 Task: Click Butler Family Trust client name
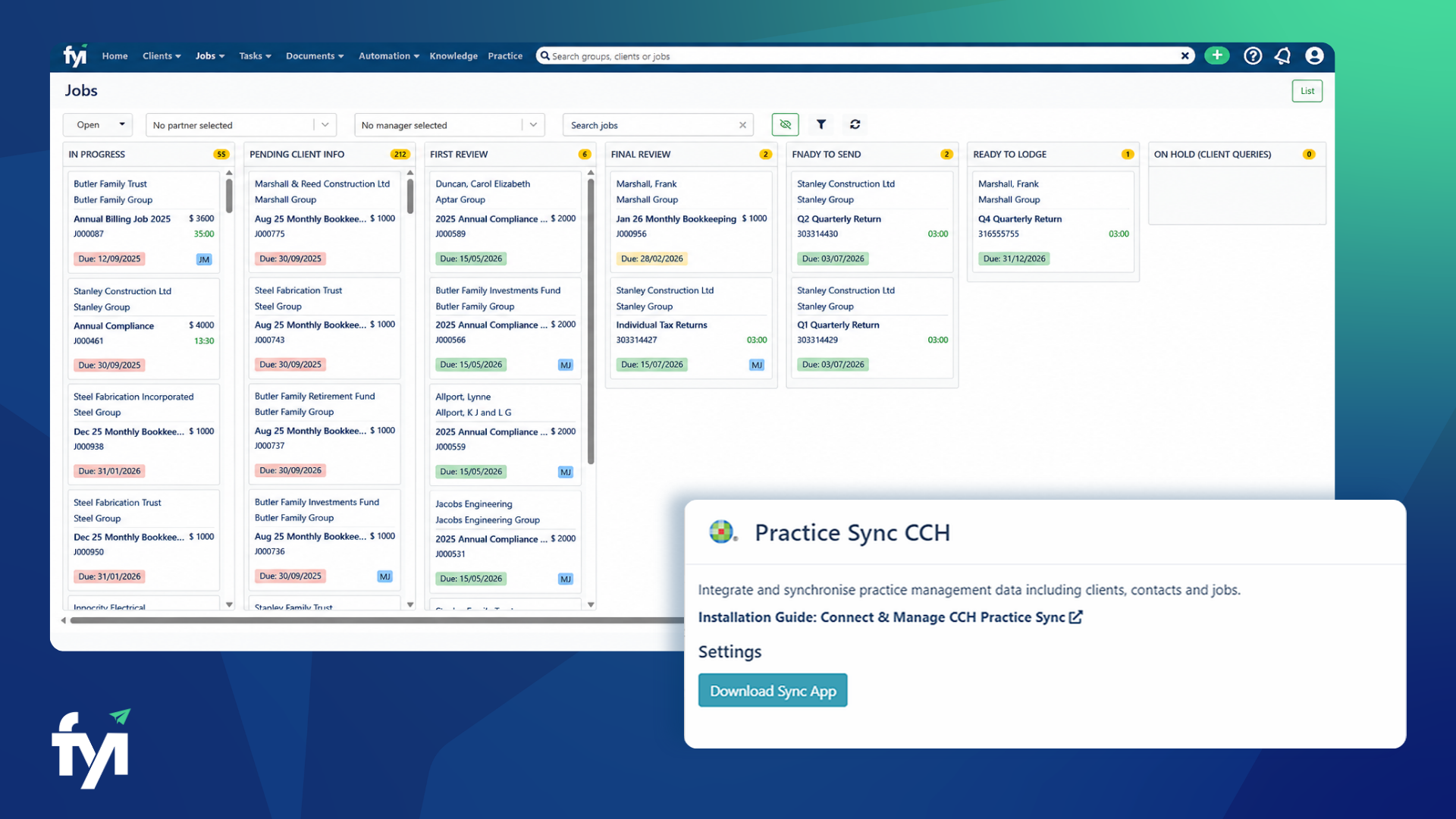(x=110, y=184)
